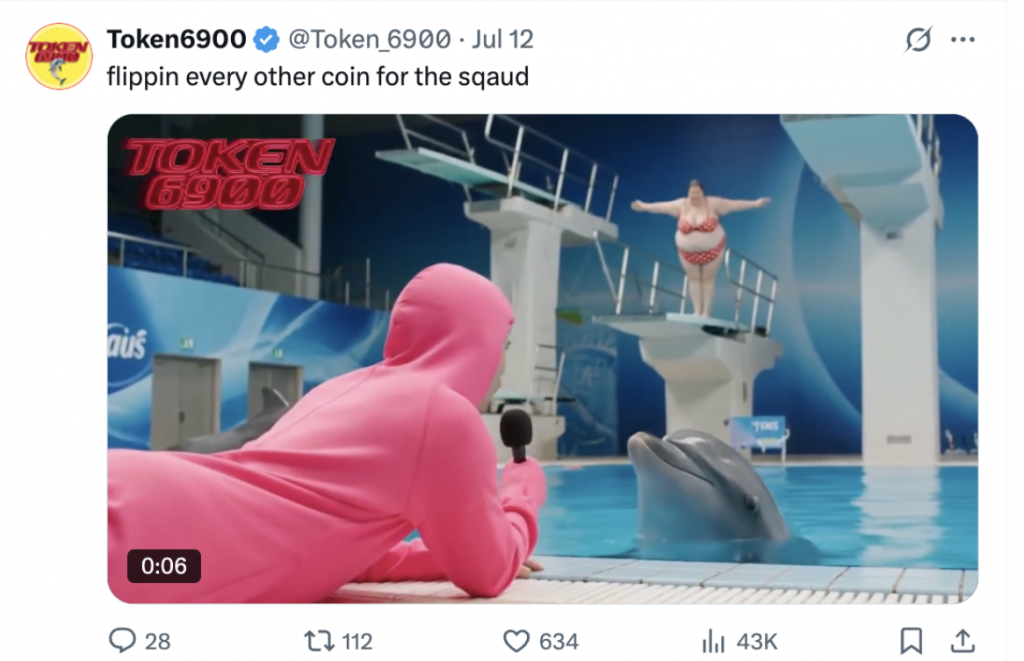Screen dimensions: 1024x661
Task: Click the tweet text about flippin coins
Action: (317, 76)
